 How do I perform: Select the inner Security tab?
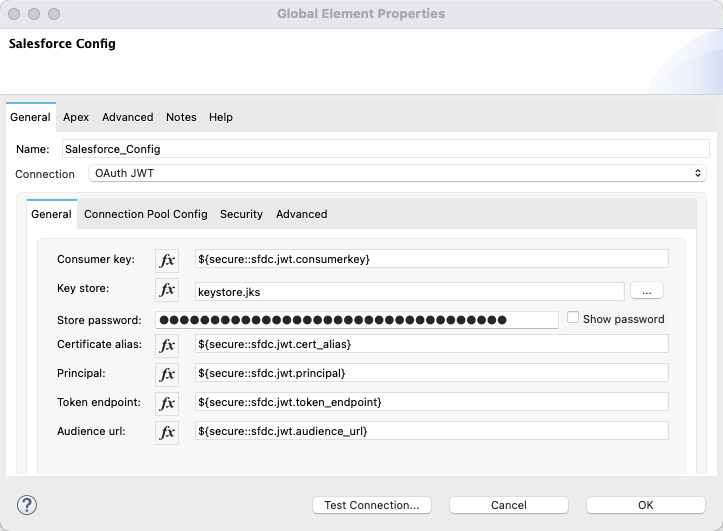[x=241, y=214]
